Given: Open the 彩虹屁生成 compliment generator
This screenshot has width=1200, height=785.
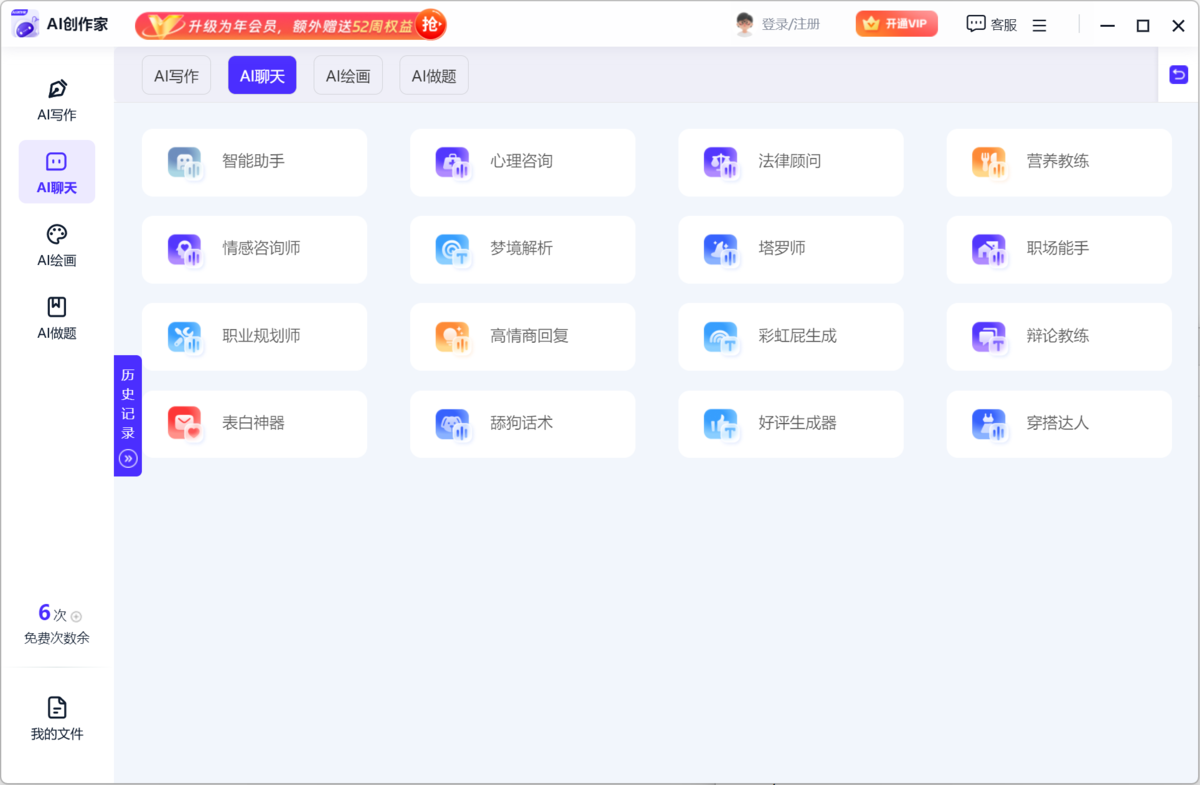Looking at the screenshot, I should click(790, 336).
